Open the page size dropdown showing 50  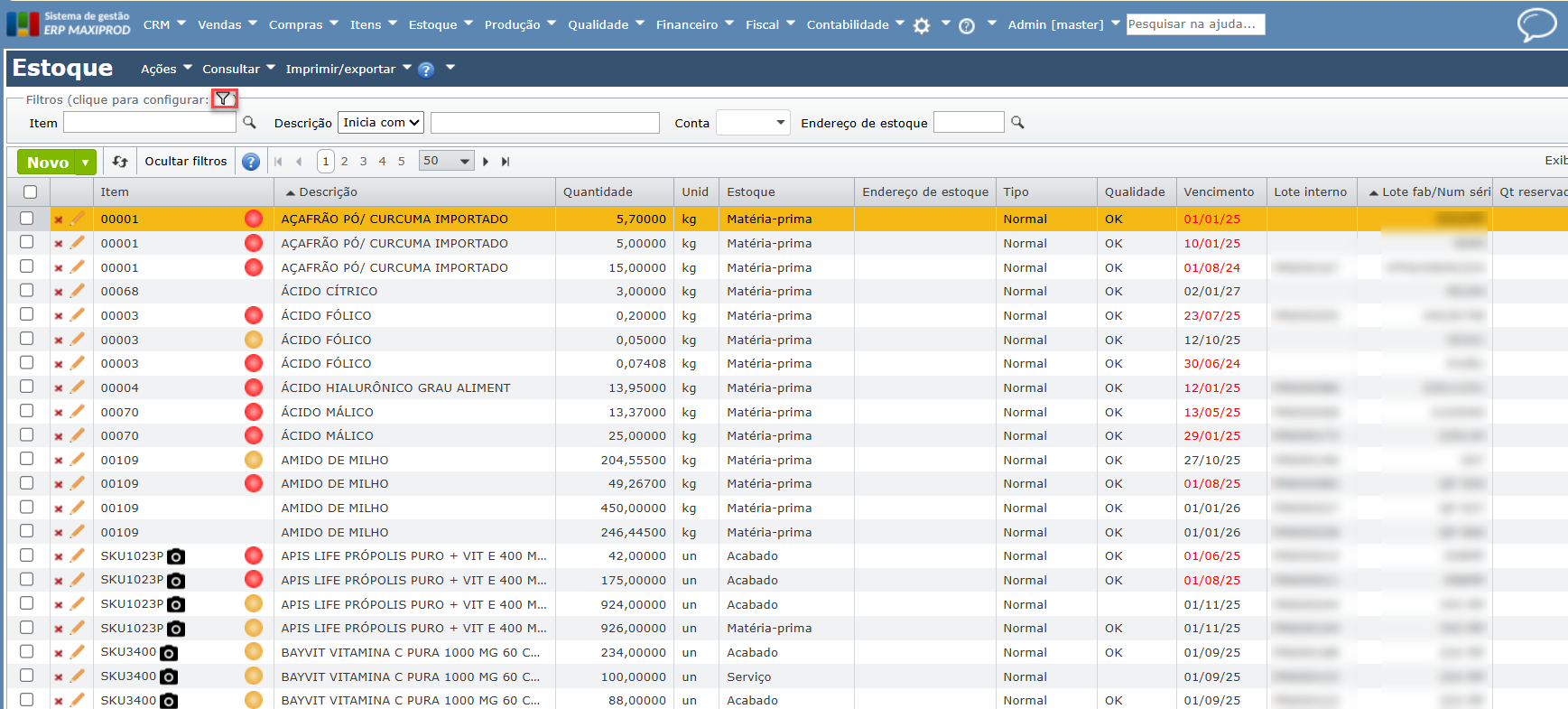coord(447,162)
